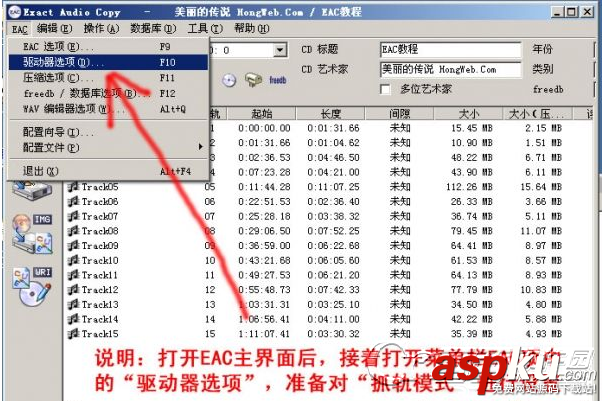Click the music note icon of Track13

coord(73,305)
